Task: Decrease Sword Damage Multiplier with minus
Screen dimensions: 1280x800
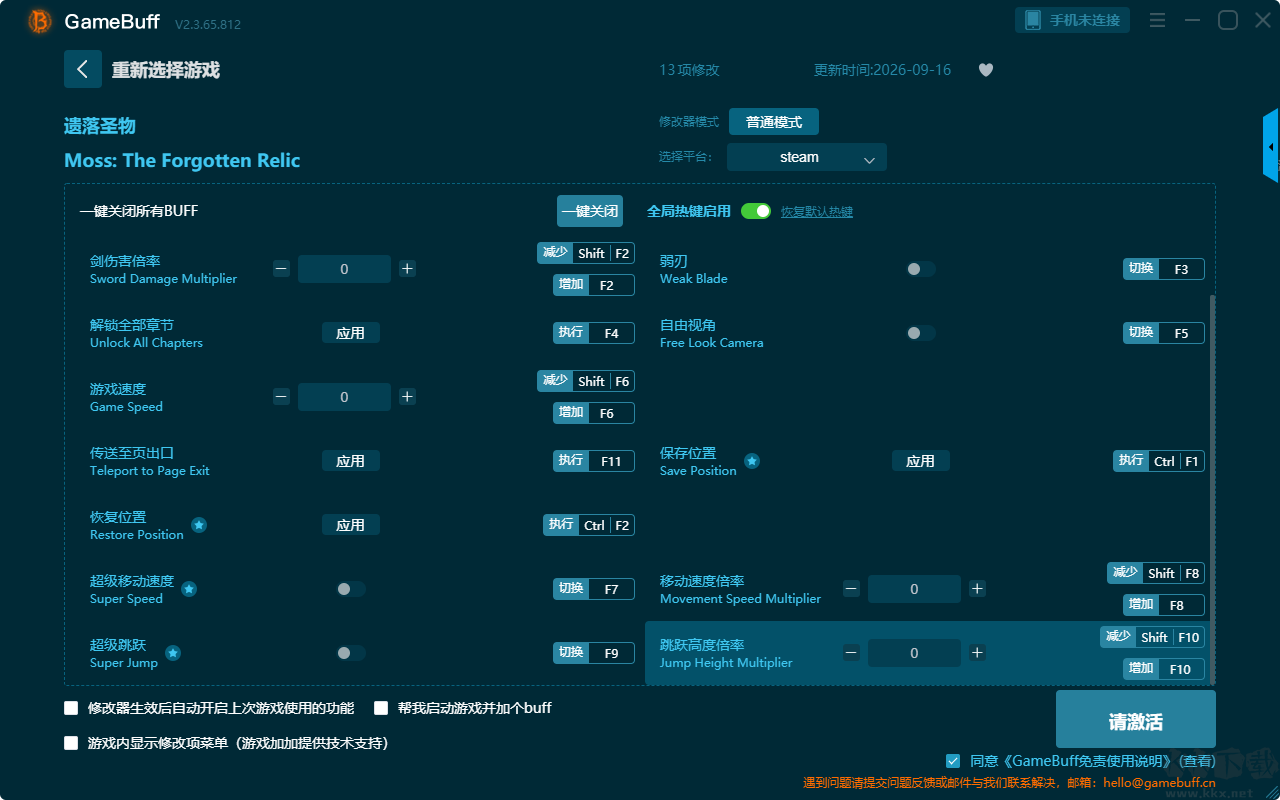Action: [282, 269]
